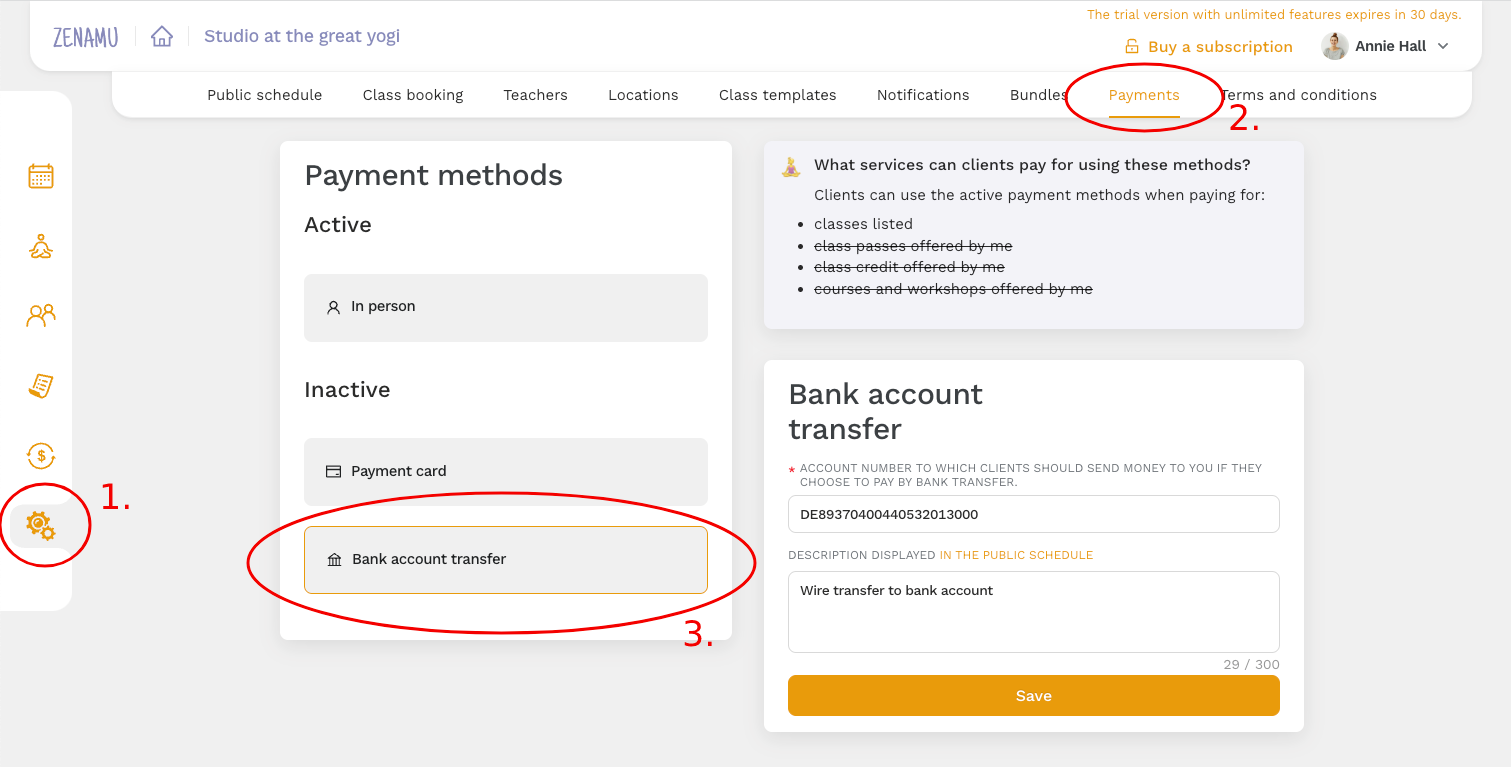The width and height of the screenshot is (1511, 767).
Task: Click Annie Hall's avatar picture
Action: pyautogui.click(x=1334, y=46)
